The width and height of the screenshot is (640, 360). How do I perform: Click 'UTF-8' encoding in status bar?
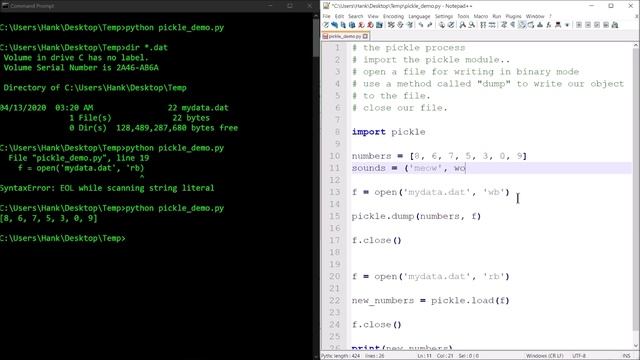click(579, 356)
